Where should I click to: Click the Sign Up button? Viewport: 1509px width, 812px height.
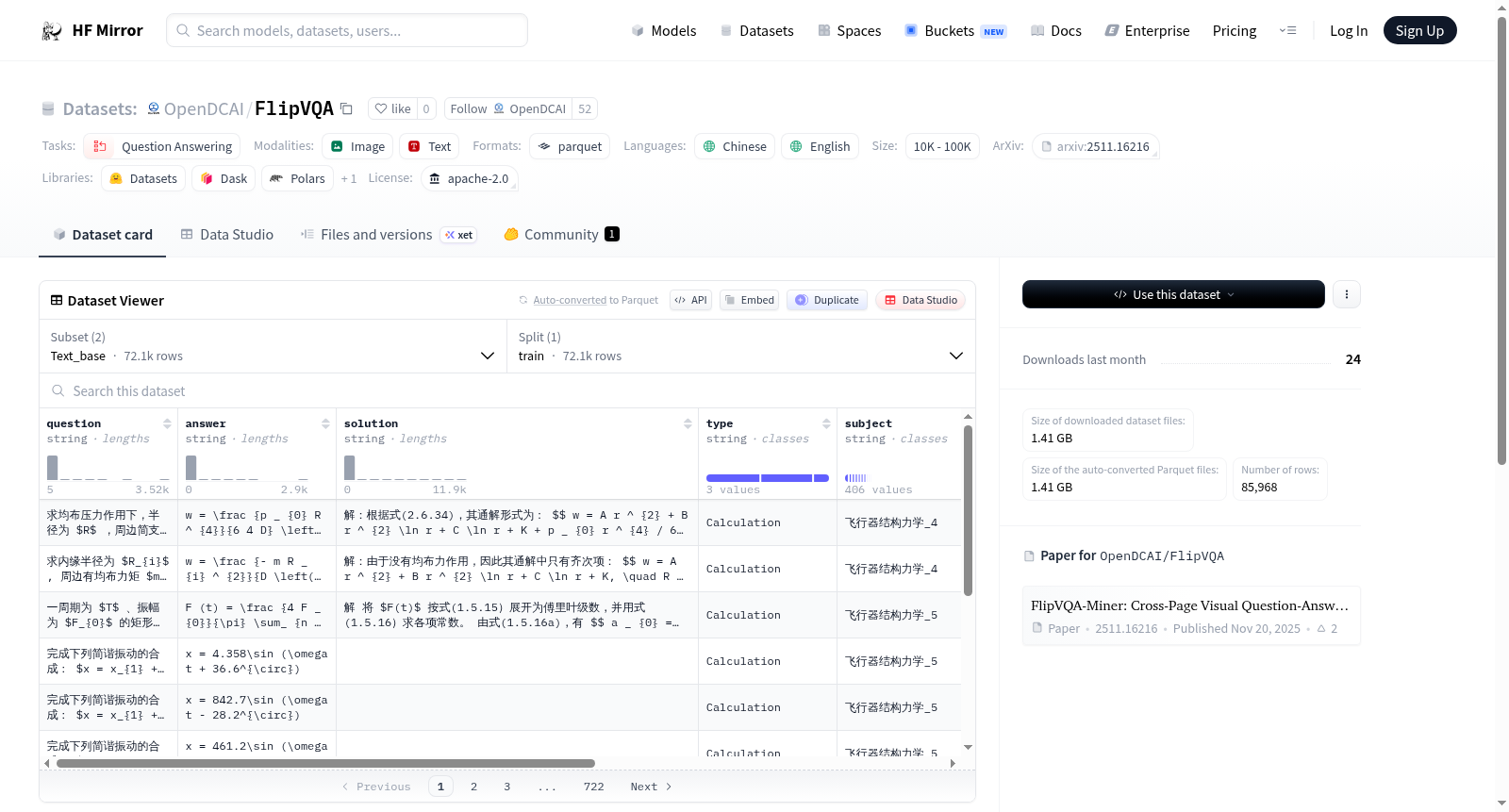point(1419,30)
